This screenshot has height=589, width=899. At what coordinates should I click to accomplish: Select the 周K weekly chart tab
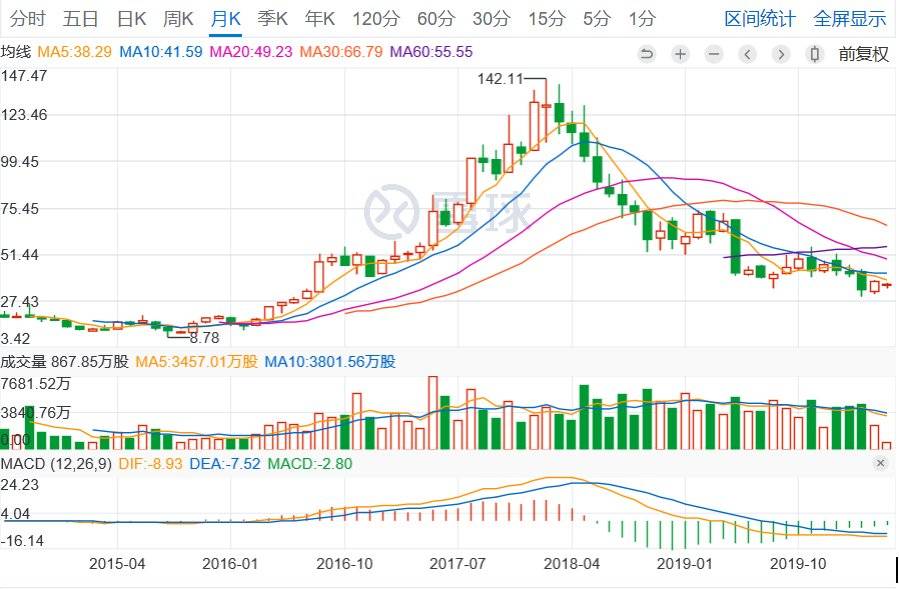(x=178, y=18)
